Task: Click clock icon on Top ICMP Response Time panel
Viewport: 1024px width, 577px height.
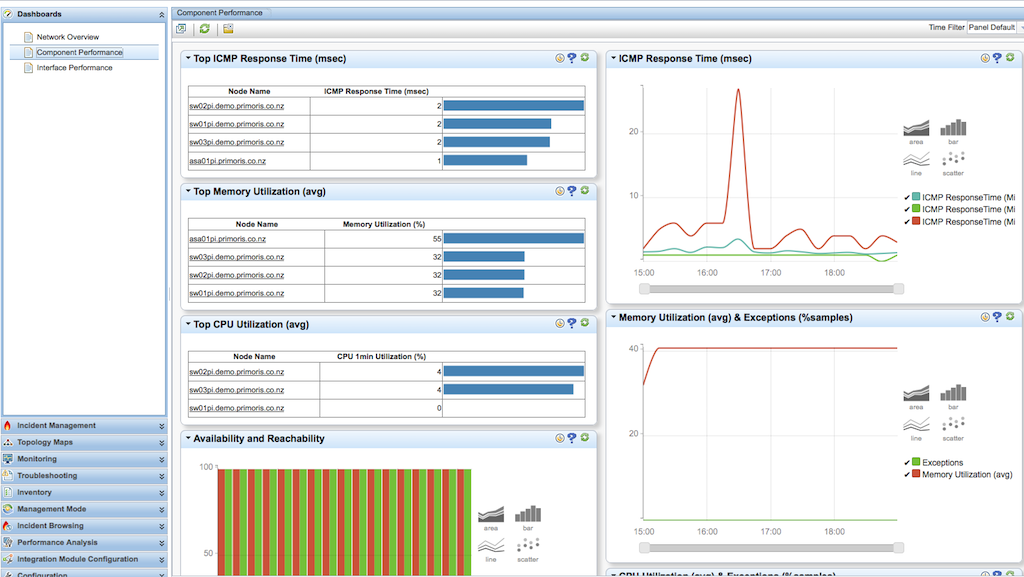Action: [560, 58]
